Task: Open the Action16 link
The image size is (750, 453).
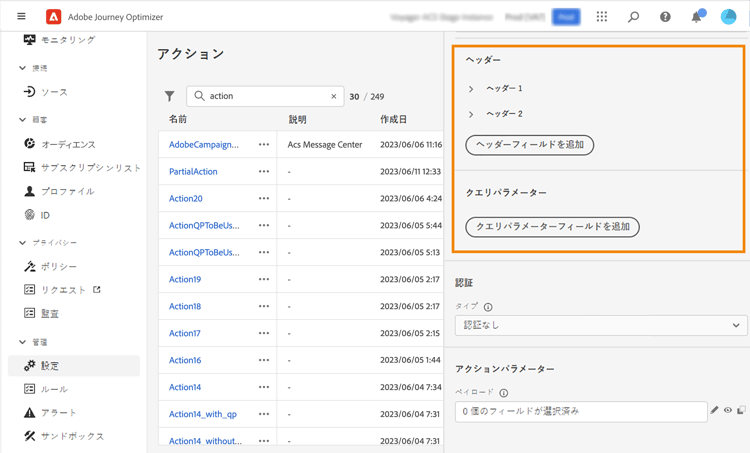Action: pyautogui.click(x=185, y=360)
